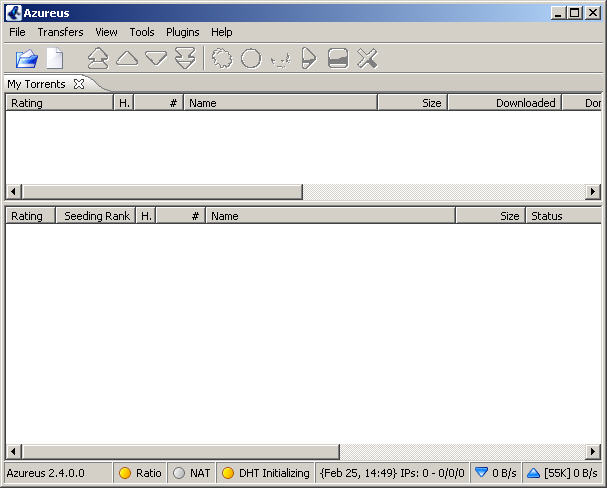Screen dimensions: 607x488
Task: Move the torrent to bottom with the double down arrow
Action: pyautogui.click(x=185, y=58)
